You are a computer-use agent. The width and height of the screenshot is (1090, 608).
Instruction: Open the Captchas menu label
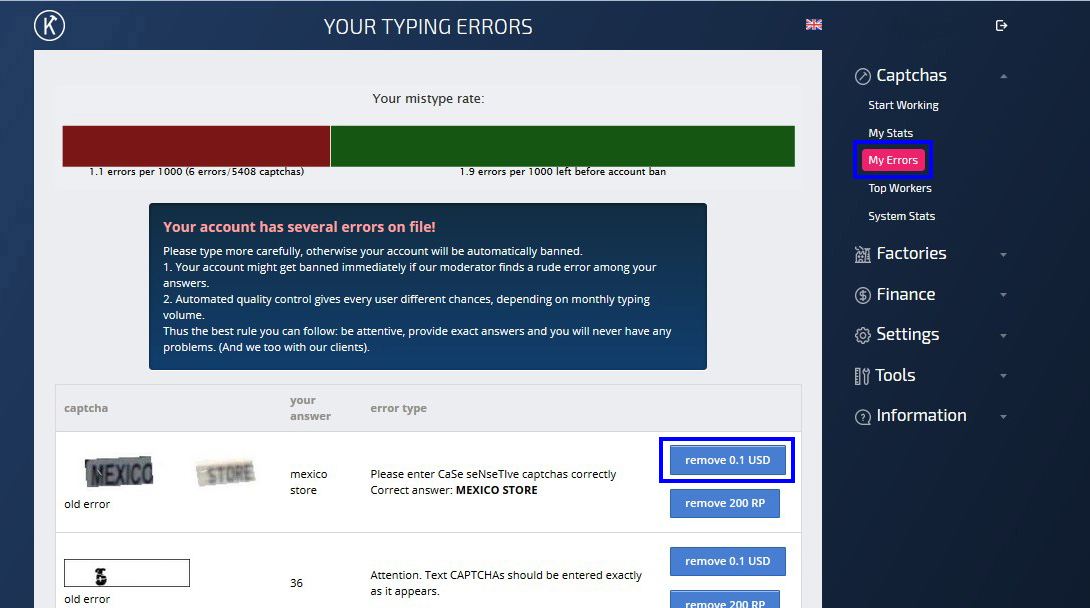(x=911, y=75)
